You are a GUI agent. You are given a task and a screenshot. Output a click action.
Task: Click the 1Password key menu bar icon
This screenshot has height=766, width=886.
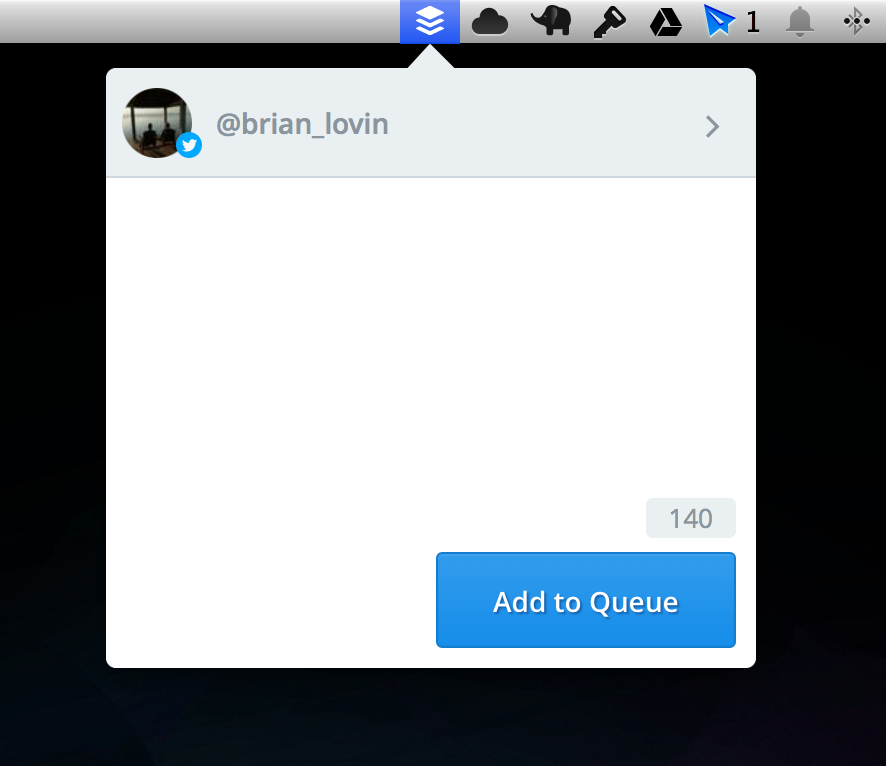(610, 21)
